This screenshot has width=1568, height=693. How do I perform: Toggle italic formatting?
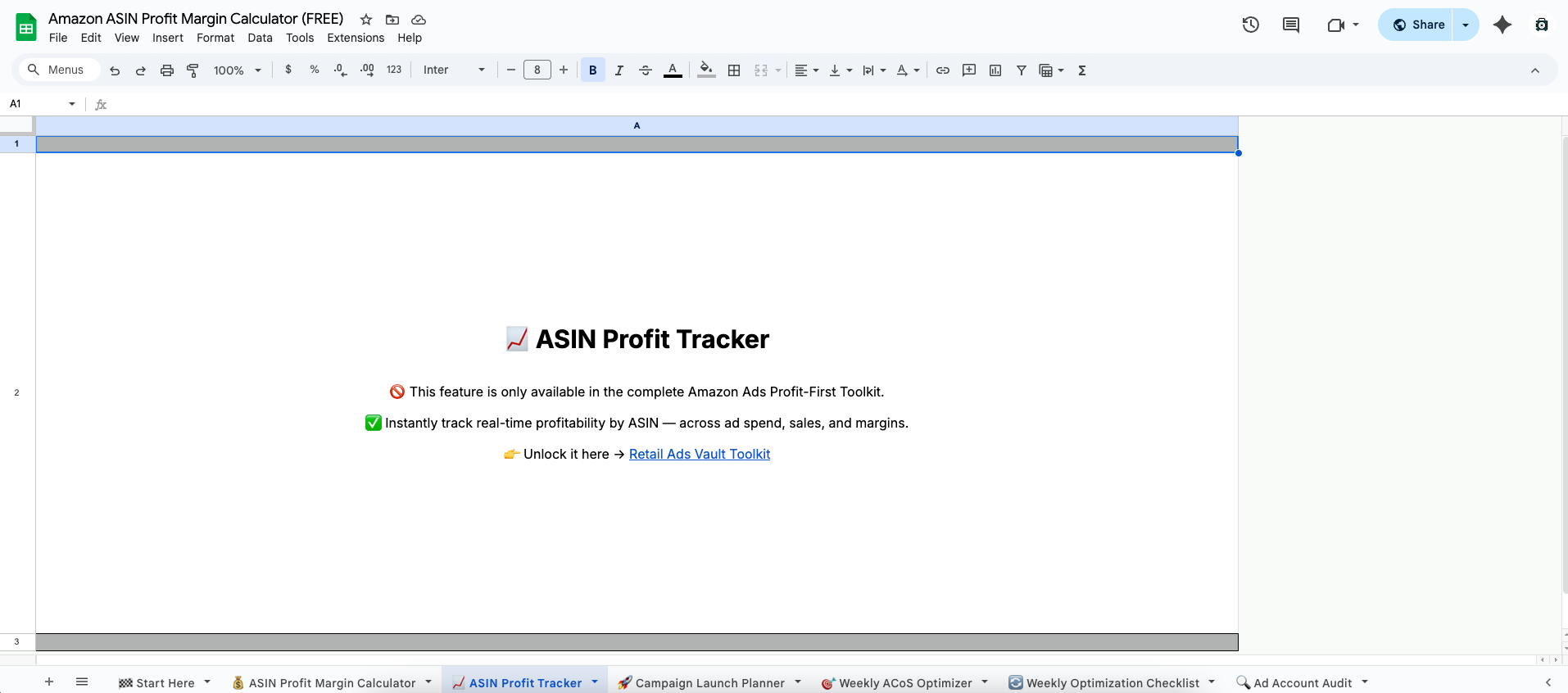(x=619, y=70)
